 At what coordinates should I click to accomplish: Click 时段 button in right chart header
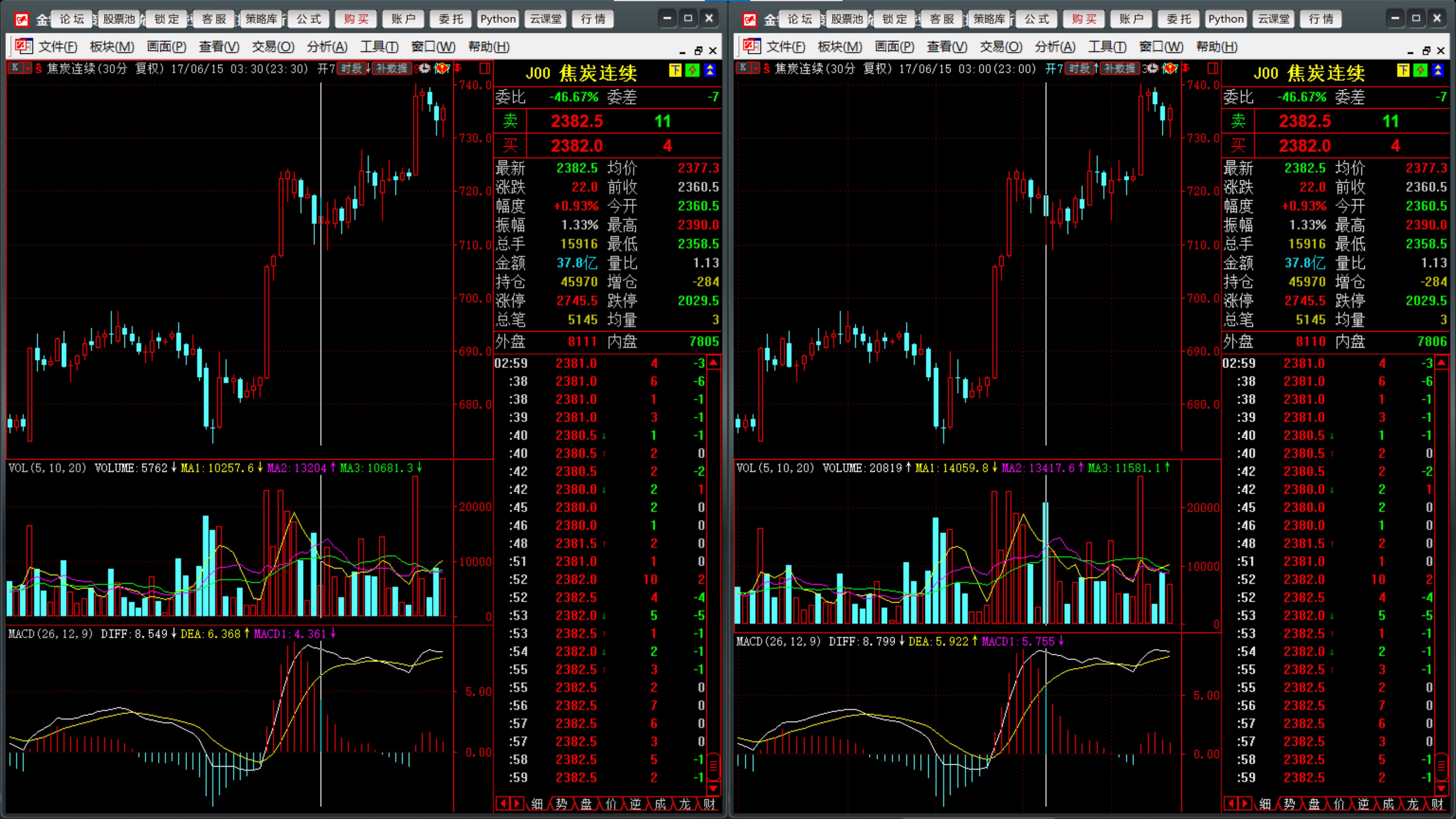point(1079,68)
